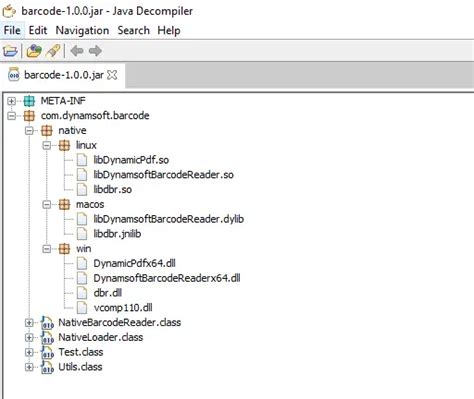Screen dimensions: 474x399
Task: Click the com.dynamsoft.barcode package icon
Action: (x=29, y=116)
